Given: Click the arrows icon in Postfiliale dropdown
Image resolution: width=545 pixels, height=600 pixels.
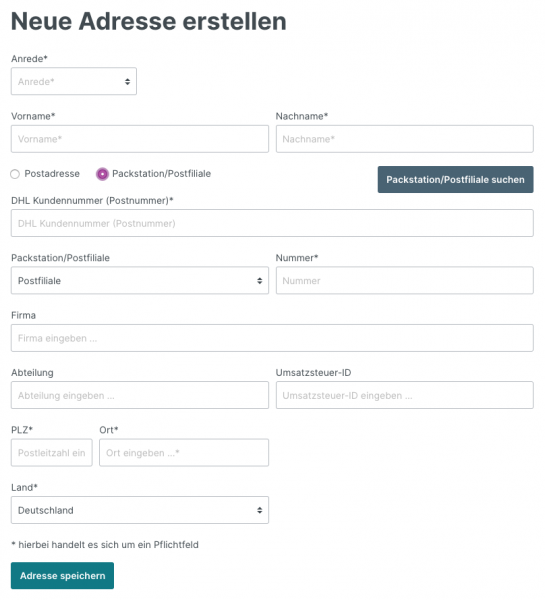Looking at the screenshot, I should click(x=259, y=281).
